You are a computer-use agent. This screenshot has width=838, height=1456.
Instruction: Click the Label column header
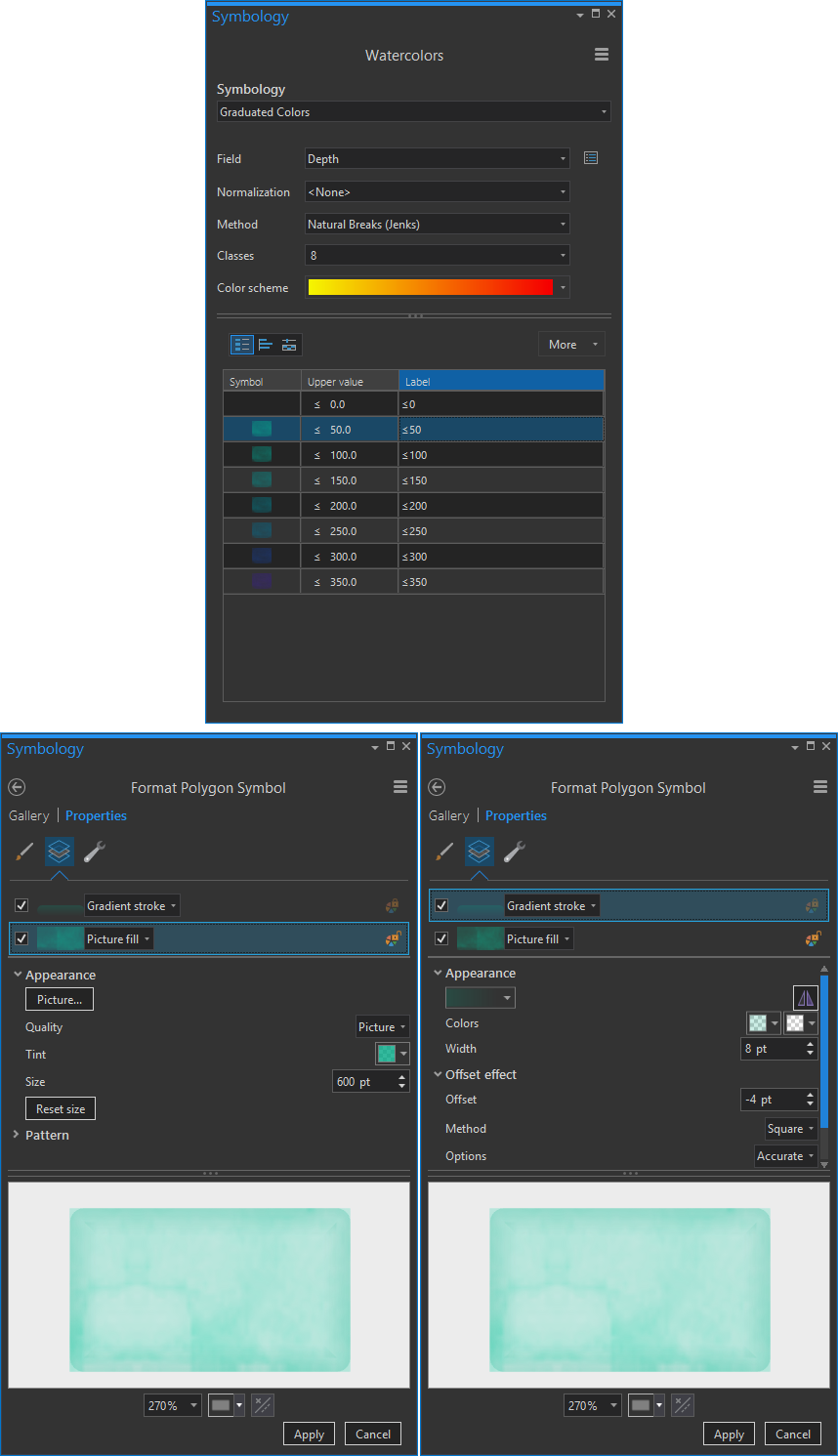point(501,381)
